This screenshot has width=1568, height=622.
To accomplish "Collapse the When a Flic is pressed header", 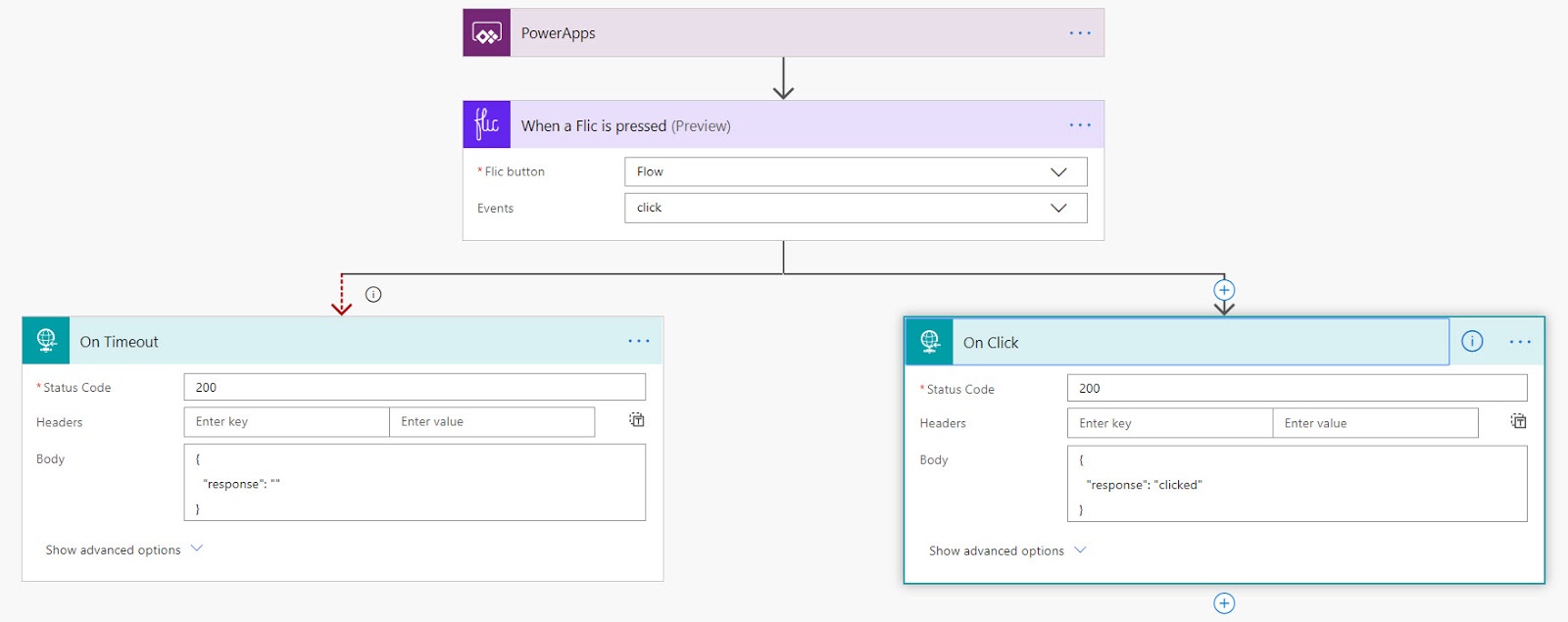I will pyautogui.click(x=783, y=124).
